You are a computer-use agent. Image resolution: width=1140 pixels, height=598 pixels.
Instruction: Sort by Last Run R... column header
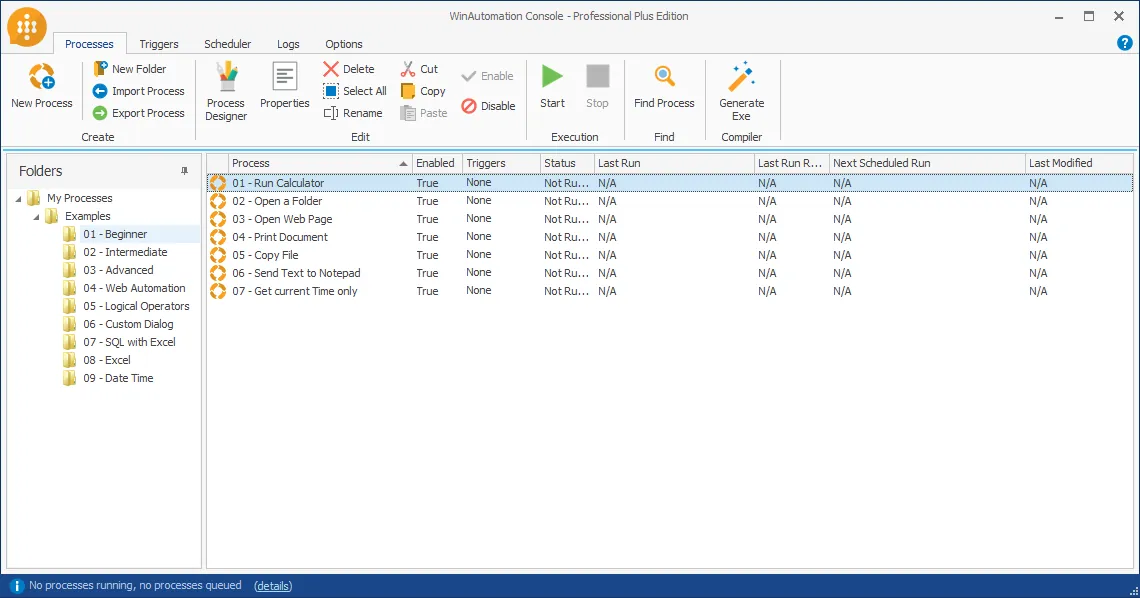point(791,163)
